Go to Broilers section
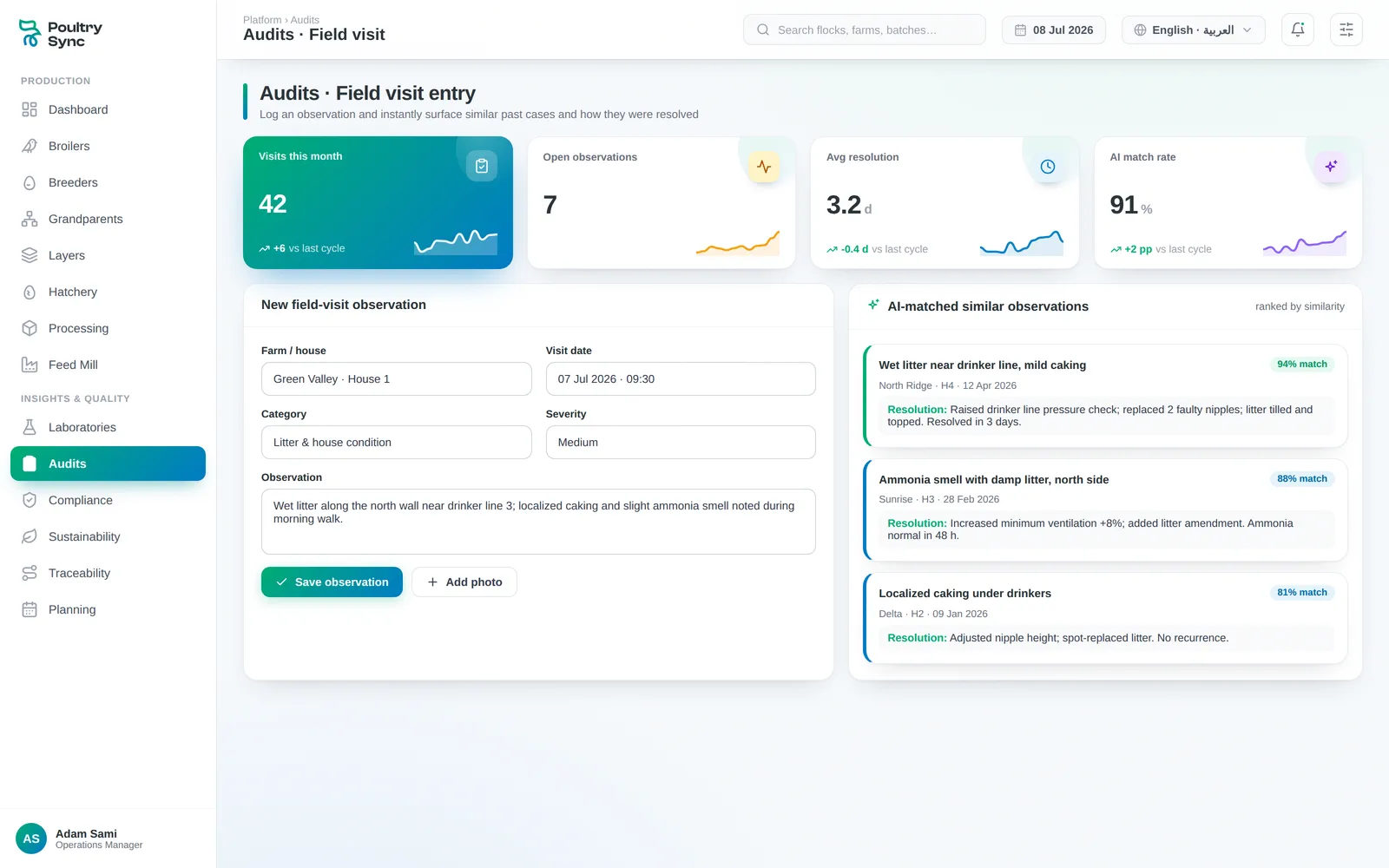The image size is (1389, 868). click(108, 146)
